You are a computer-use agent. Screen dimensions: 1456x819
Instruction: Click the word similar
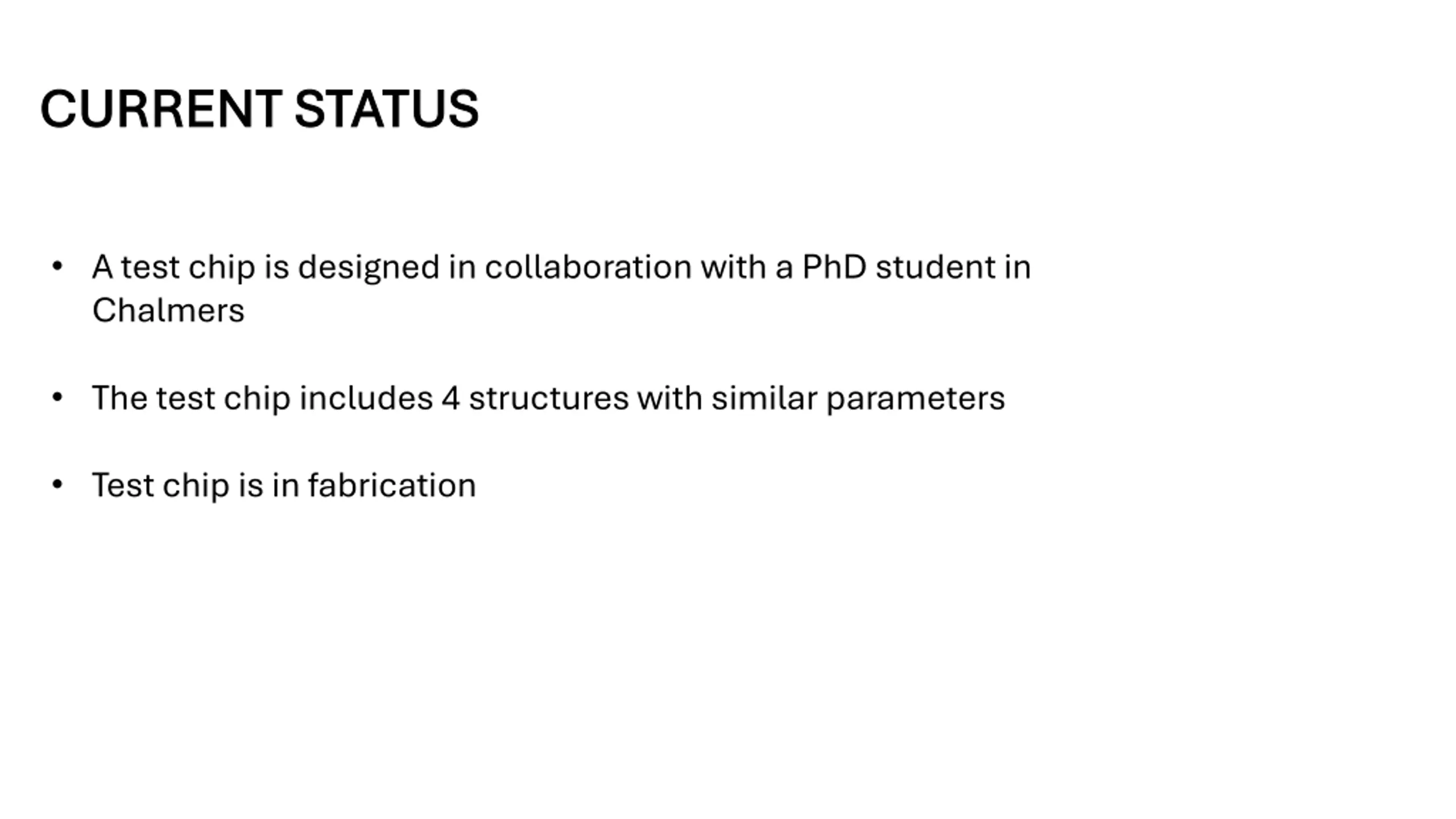tap(764, 398)
